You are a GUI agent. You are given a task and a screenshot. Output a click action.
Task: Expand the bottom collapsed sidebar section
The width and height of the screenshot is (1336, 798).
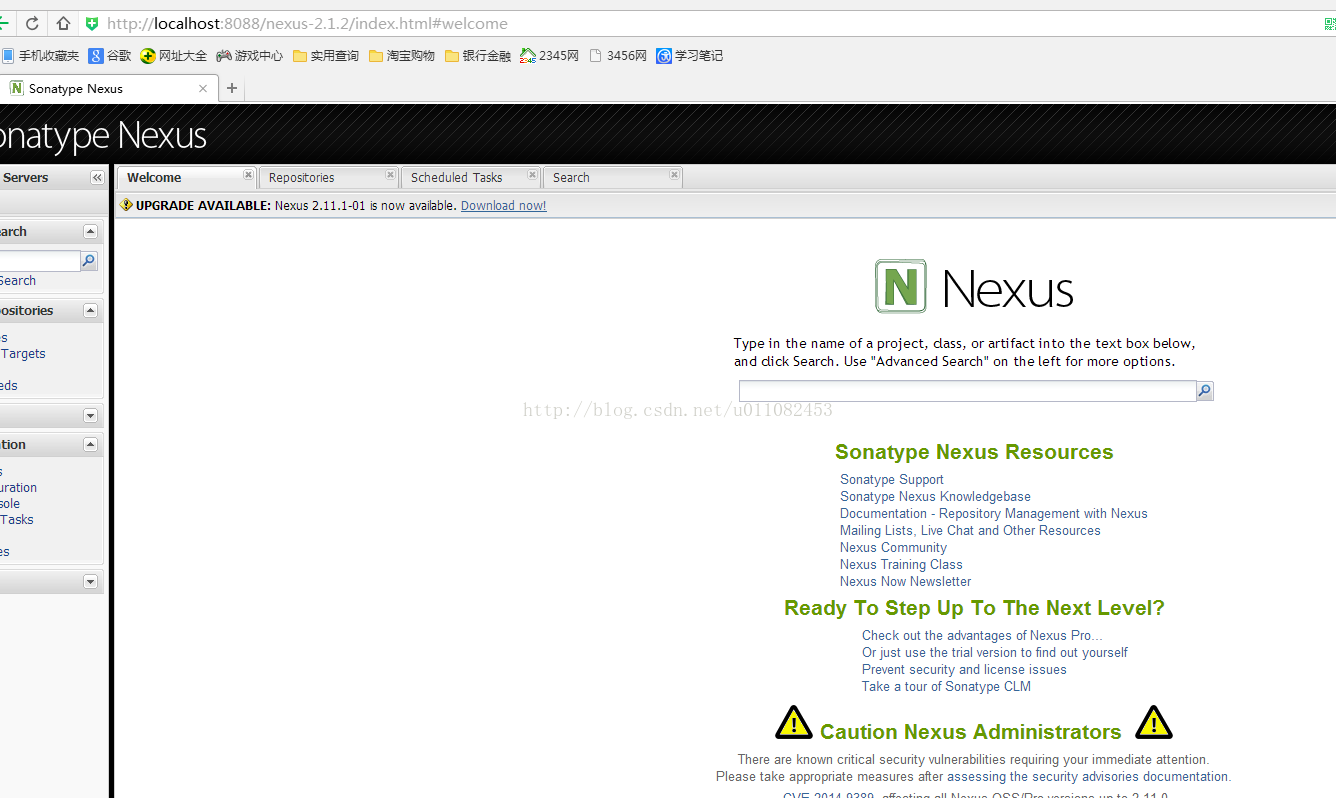pos(90,581)
